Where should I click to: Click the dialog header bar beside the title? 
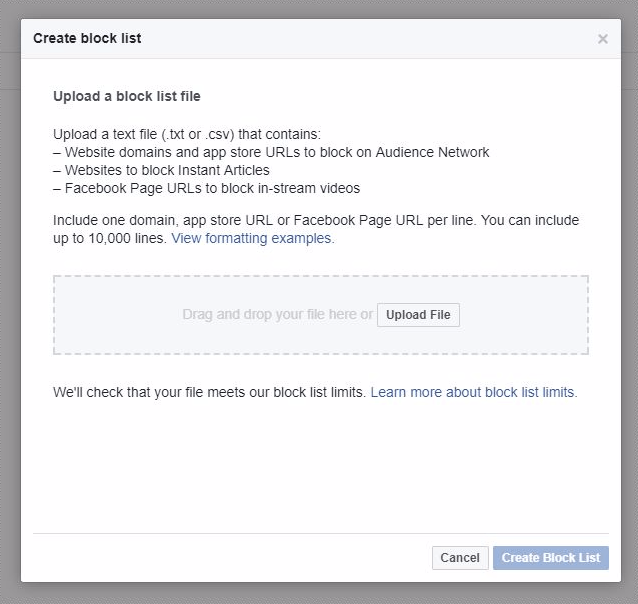pyautogui.click(x=366, y=39)
